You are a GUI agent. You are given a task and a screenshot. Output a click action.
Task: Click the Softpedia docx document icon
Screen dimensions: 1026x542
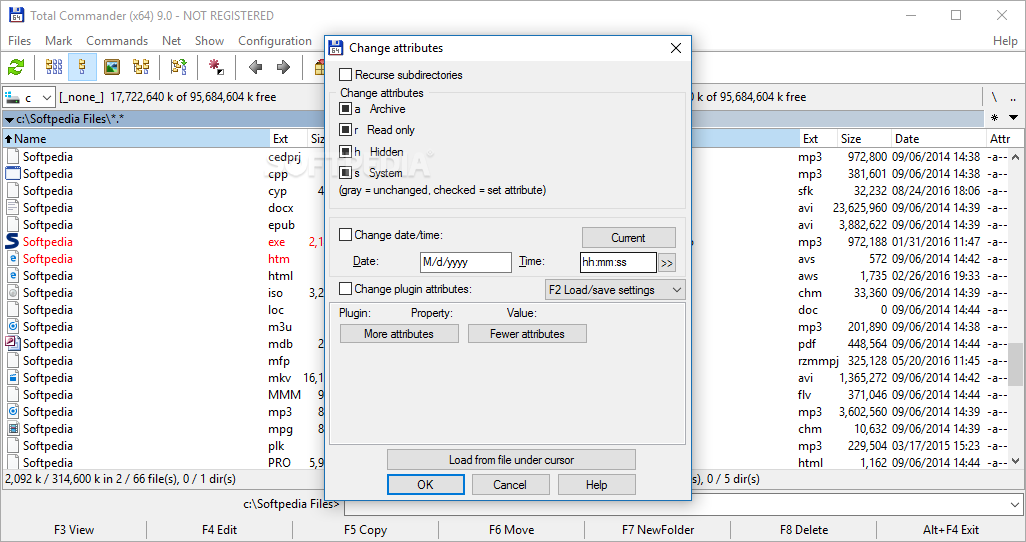pyautogui.click(x=12, y=208)
